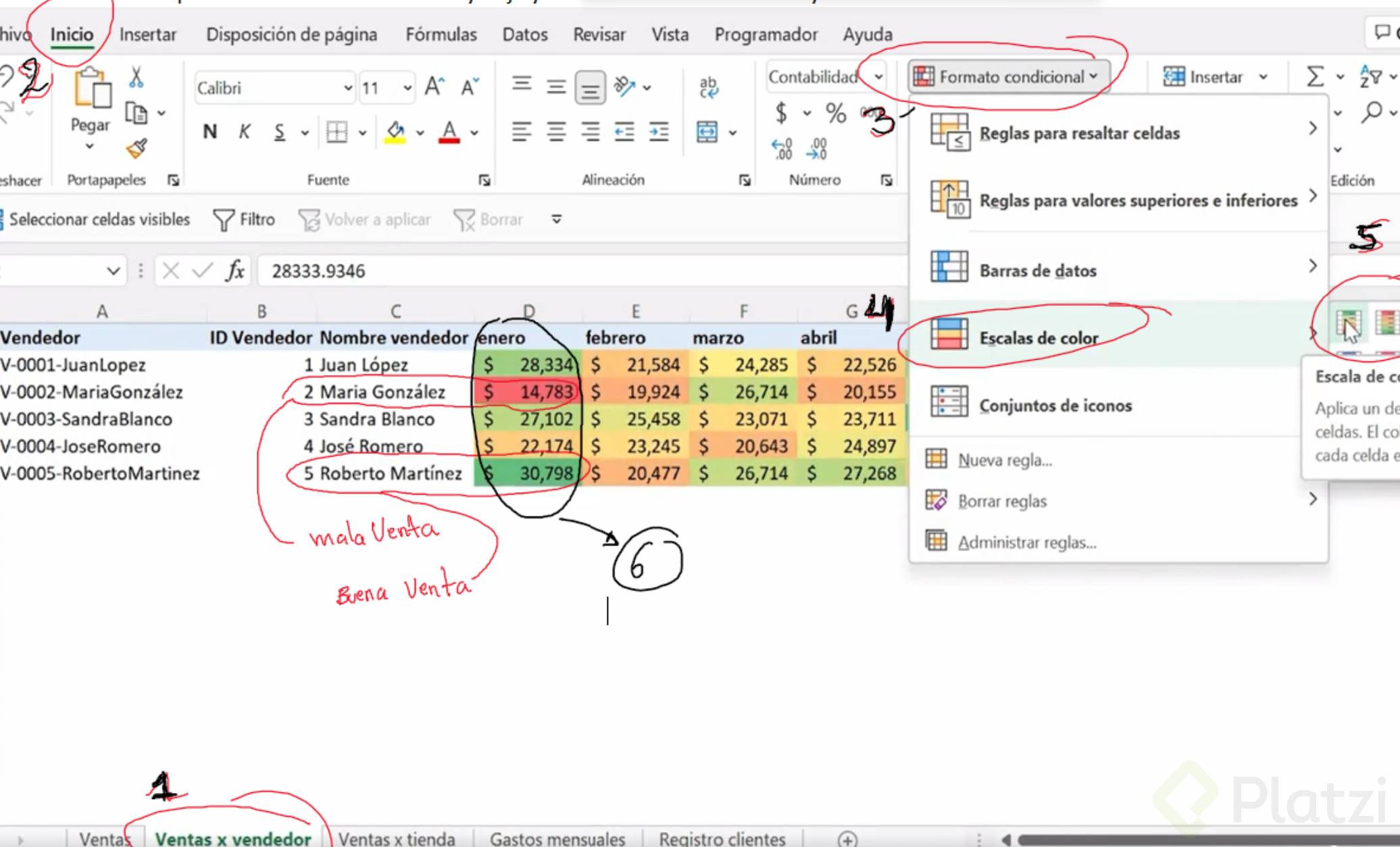Click the Wrap text icon

click(x=707, y=87)
